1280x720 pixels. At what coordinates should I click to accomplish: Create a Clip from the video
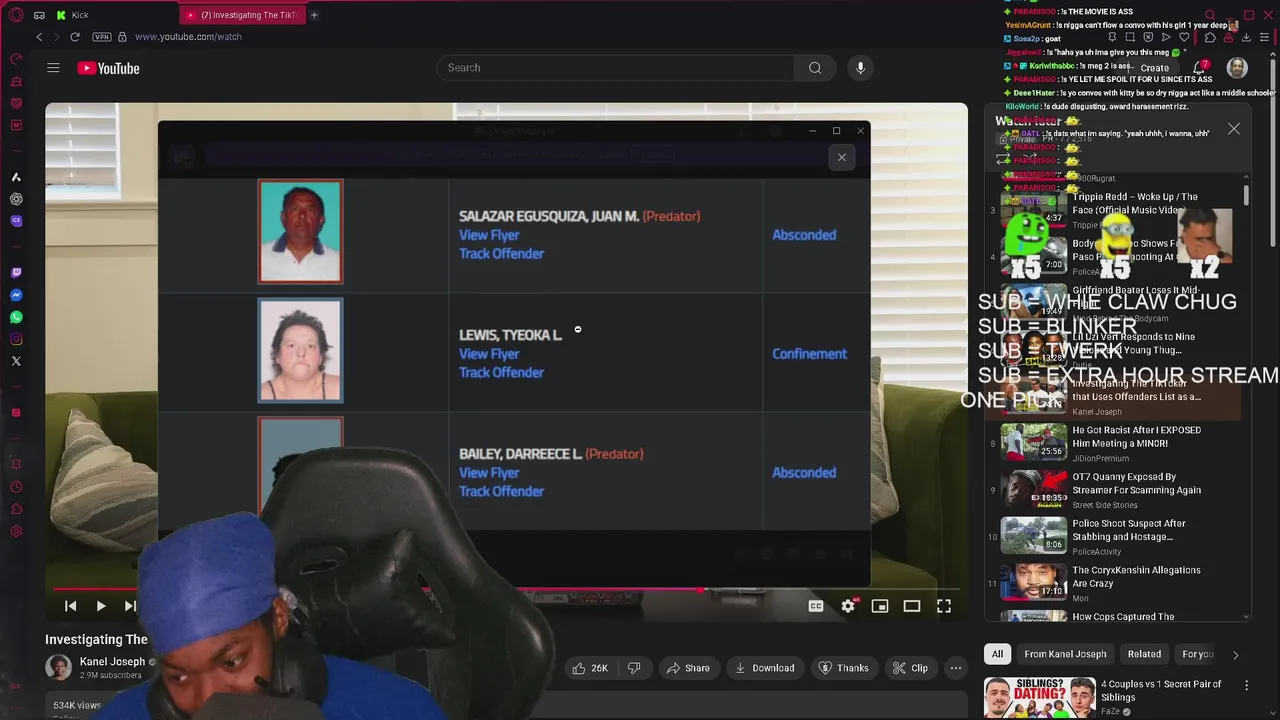click(x=910, y=668)
